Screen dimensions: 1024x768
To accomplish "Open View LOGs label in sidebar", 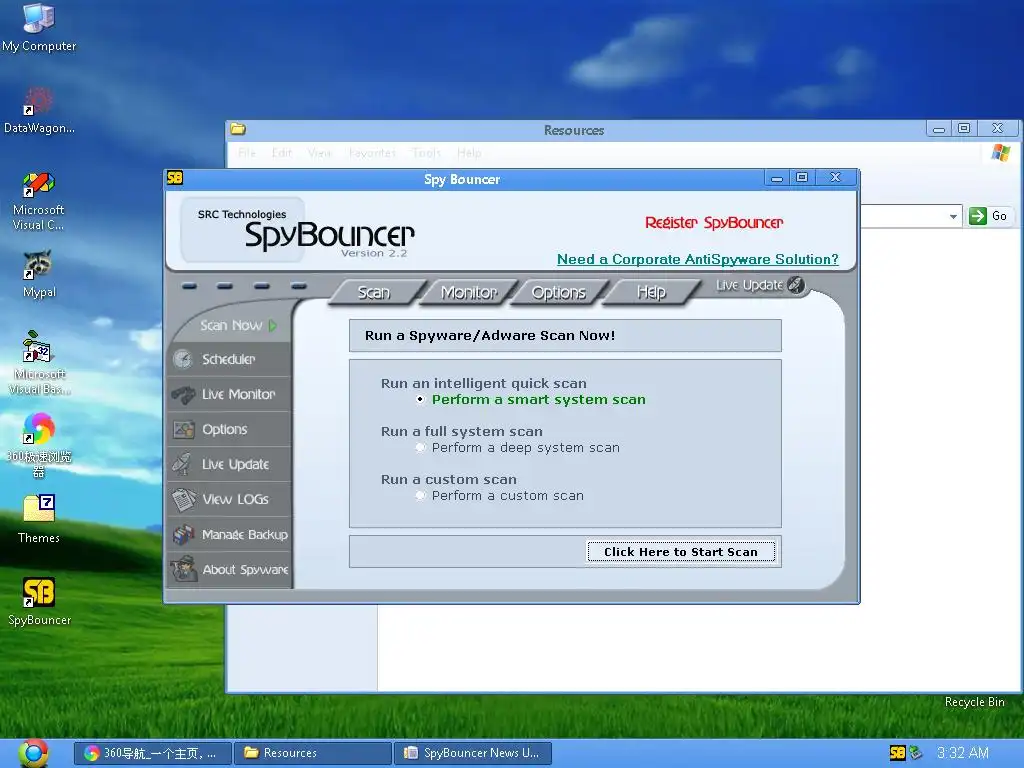I will (235, 500).
